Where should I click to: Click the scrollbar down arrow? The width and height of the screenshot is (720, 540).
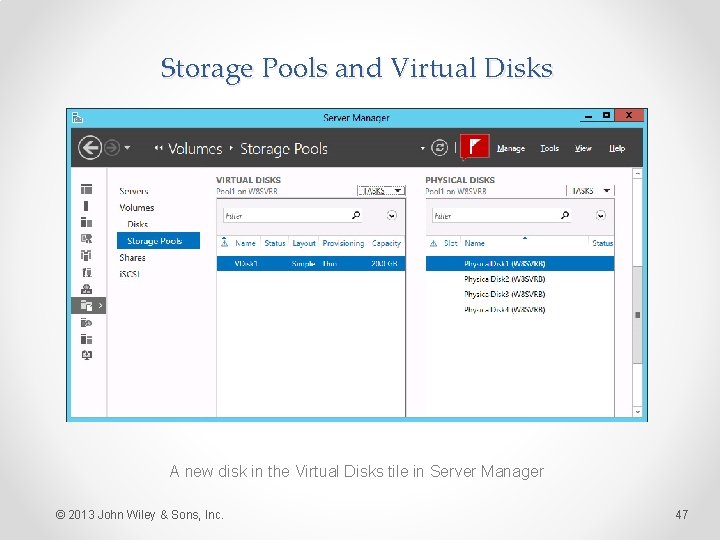(637, 412)
